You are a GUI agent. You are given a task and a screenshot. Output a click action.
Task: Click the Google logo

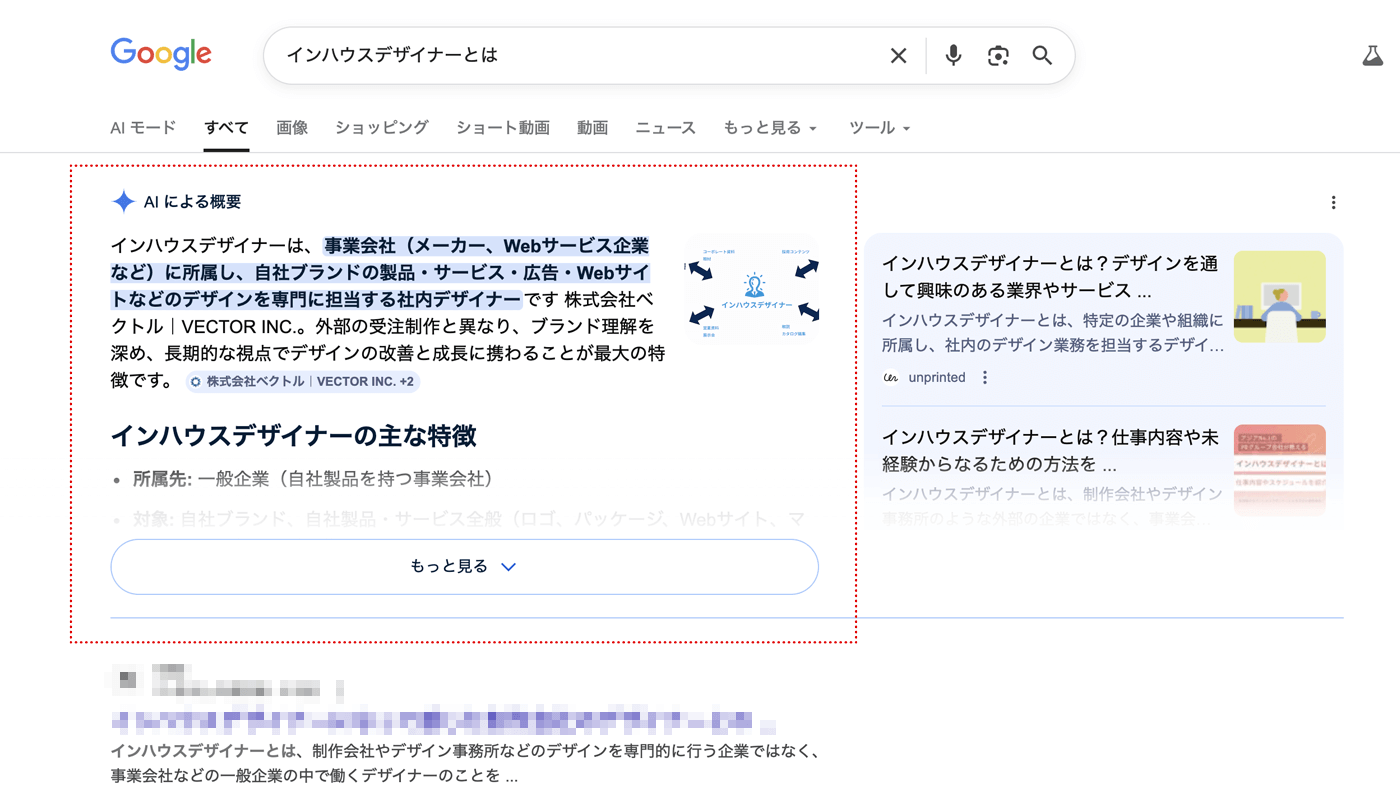pos(160,54)
